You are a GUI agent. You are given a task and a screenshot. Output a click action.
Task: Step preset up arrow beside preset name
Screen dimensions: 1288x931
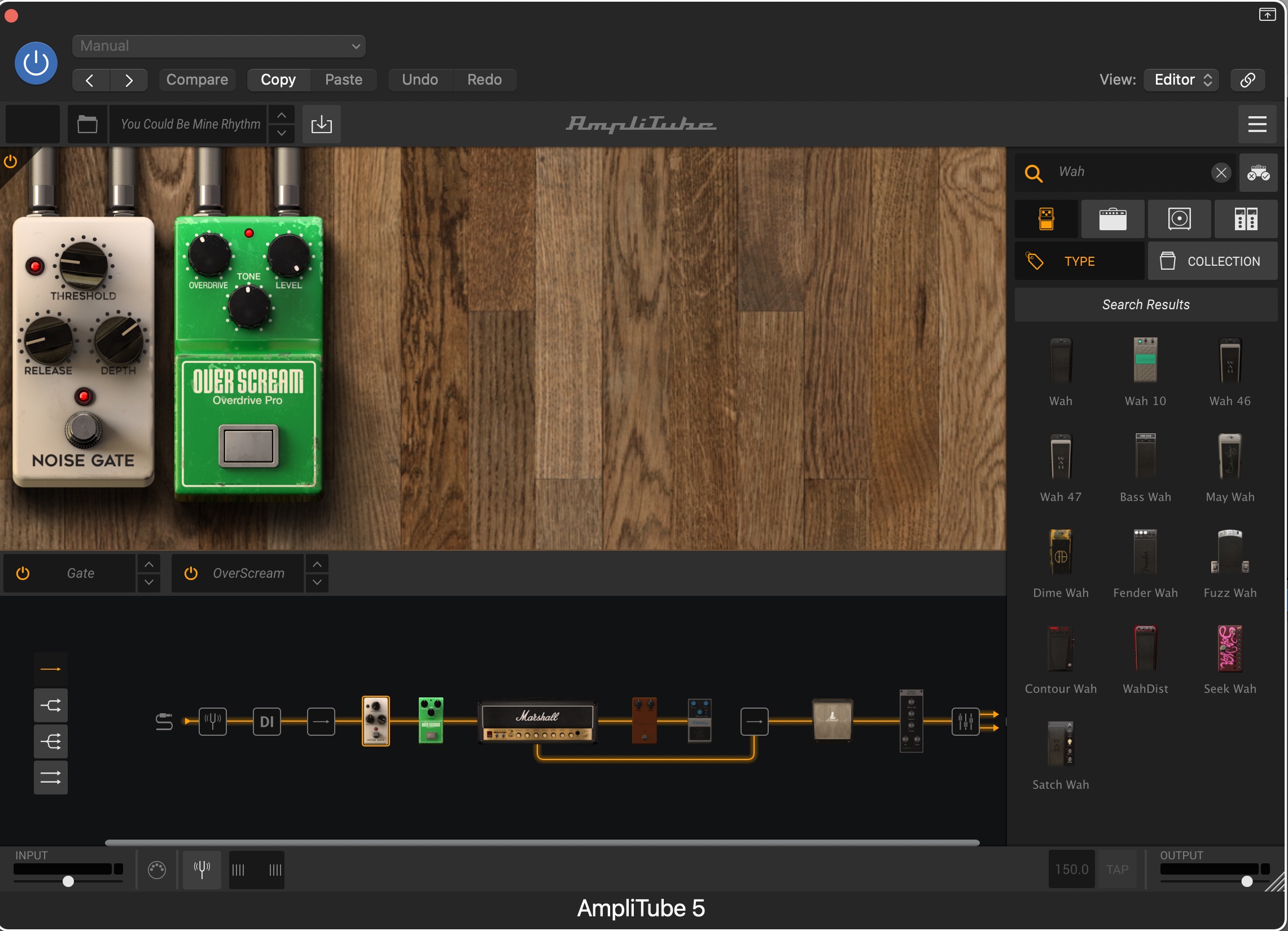pos(281,115)
